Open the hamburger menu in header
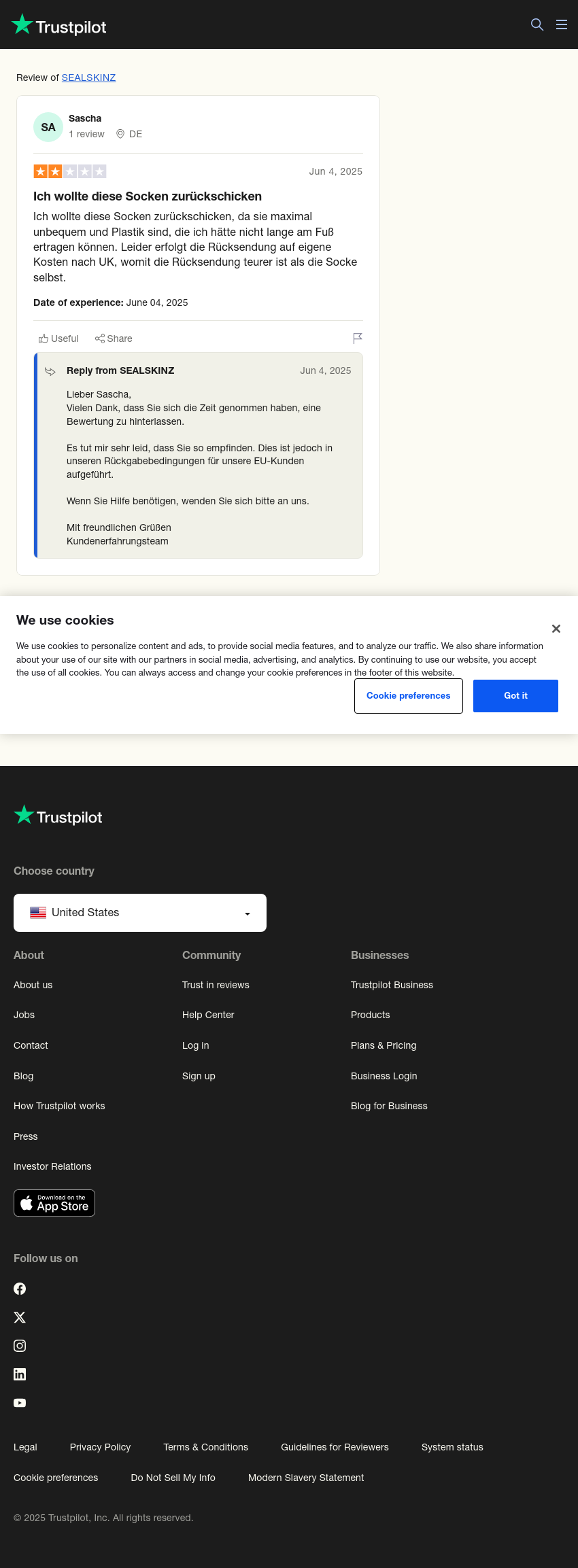This screenshot has height=1568, width=578. pyautogui.click(x=562, y=24)
